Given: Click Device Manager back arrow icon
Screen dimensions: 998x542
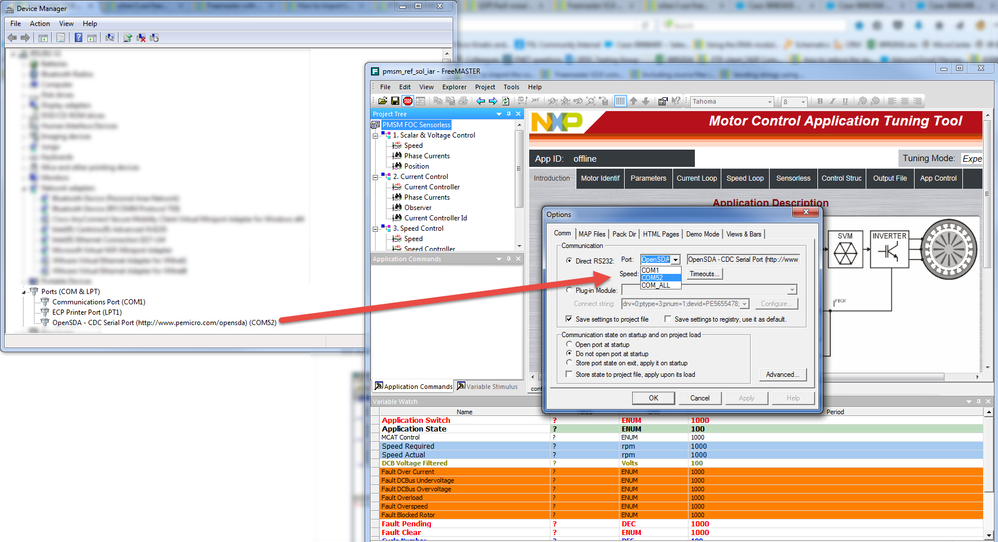Looking at the screenshot, I should [11, 38].
